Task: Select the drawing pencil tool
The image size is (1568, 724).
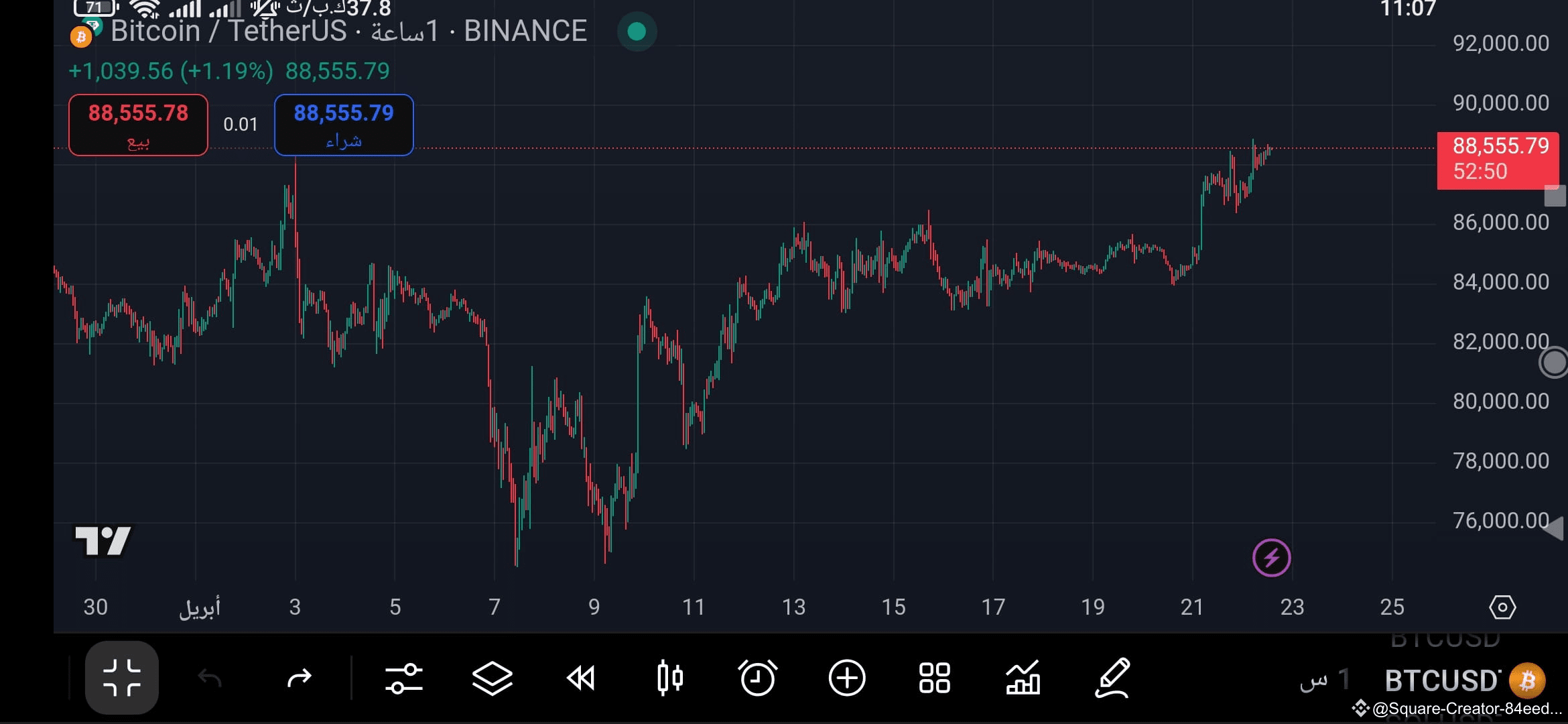Action: click(1113, 678)
